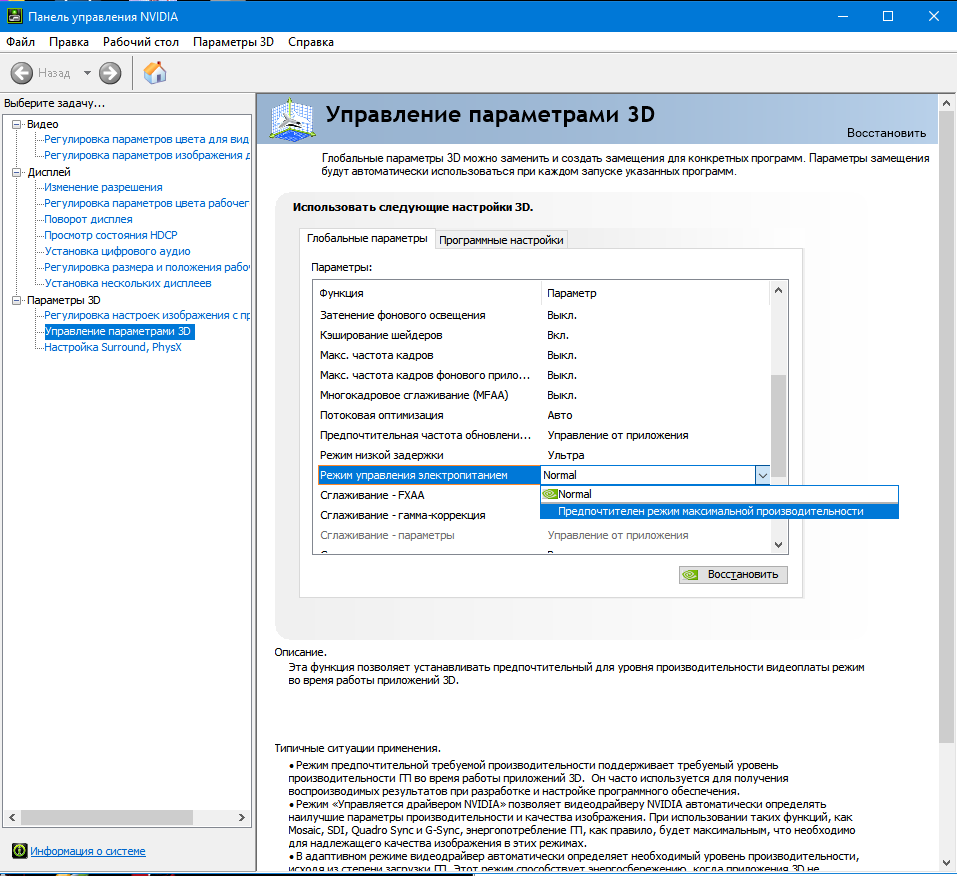Image resolution: width=957 pixels, height=876 pixels.
Task: Open Регулировка параметров изображения for video
Action: (146, 155)
